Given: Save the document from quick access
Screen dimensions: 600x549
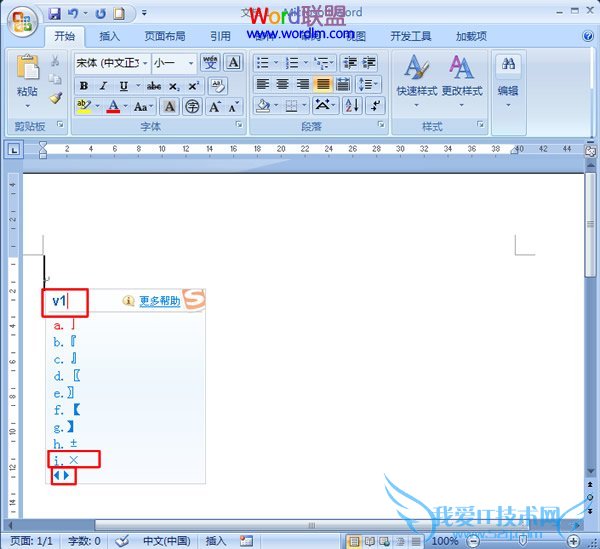Looking at the screenshot, I should [54, 14].
